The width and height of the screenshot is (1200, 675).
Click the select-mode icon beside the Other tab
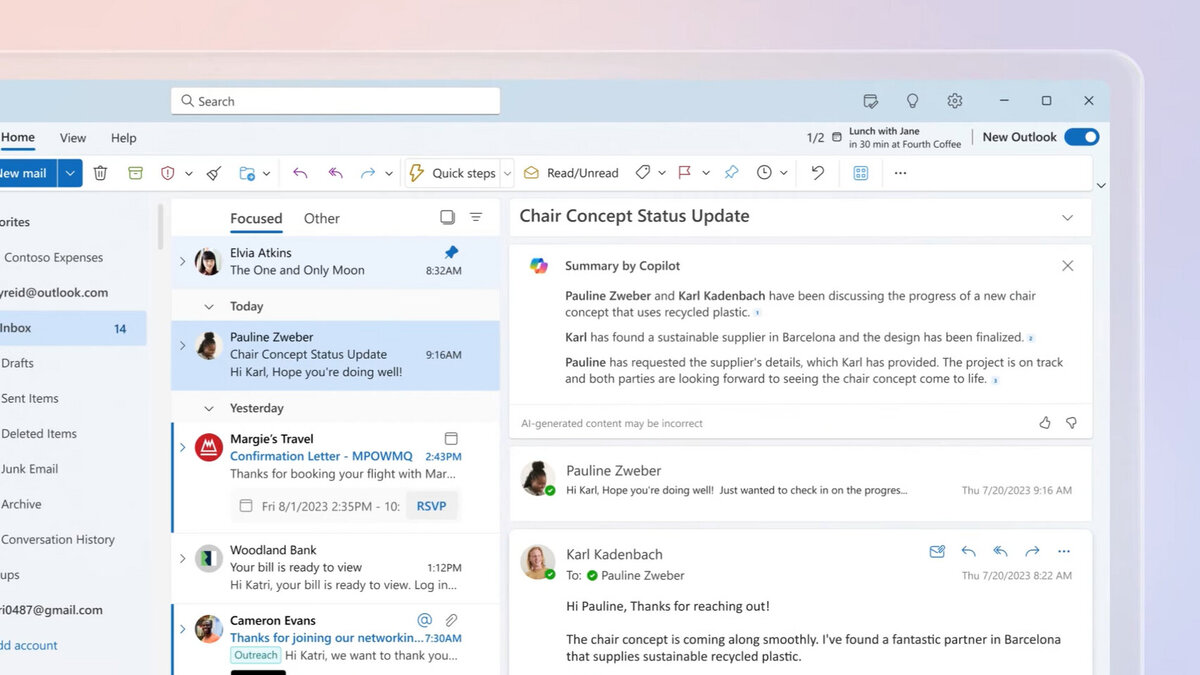coord(448,217)
